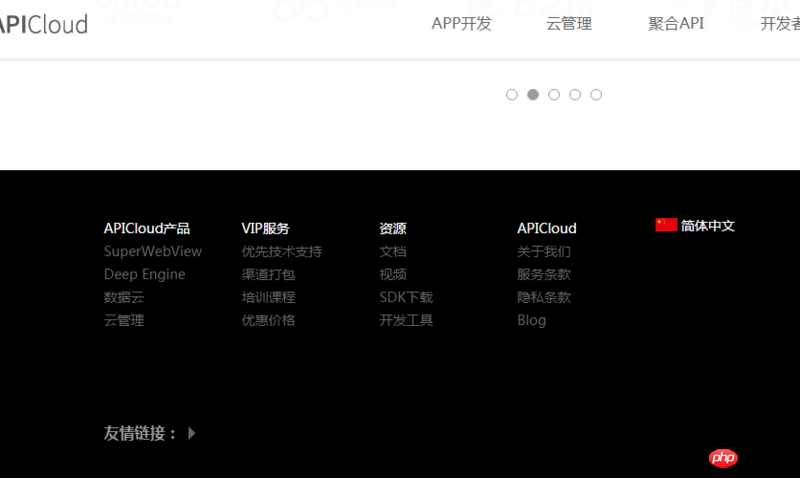
Task: Open the 优先技术支持 link
Action: [x=282, y=251]
